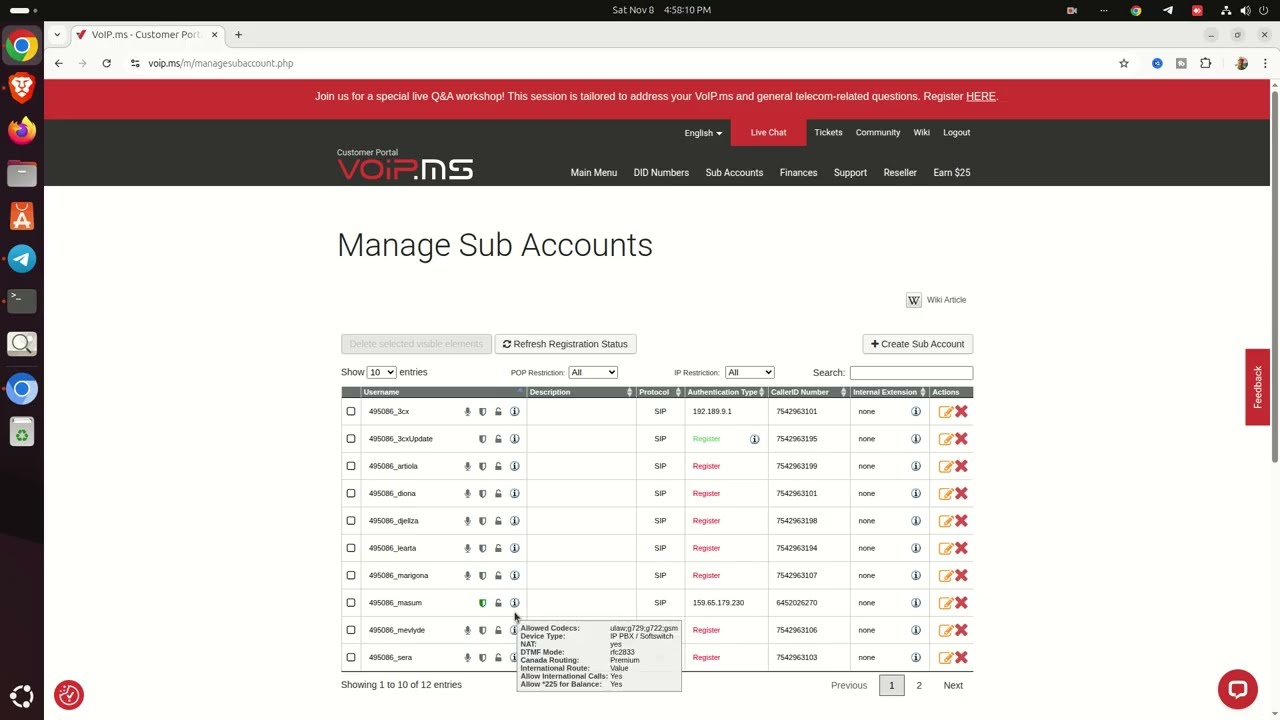The height and width of the screenshot is (720, 1280).
Task: Open Brave browser from the dock
Action: click(22, 88)
